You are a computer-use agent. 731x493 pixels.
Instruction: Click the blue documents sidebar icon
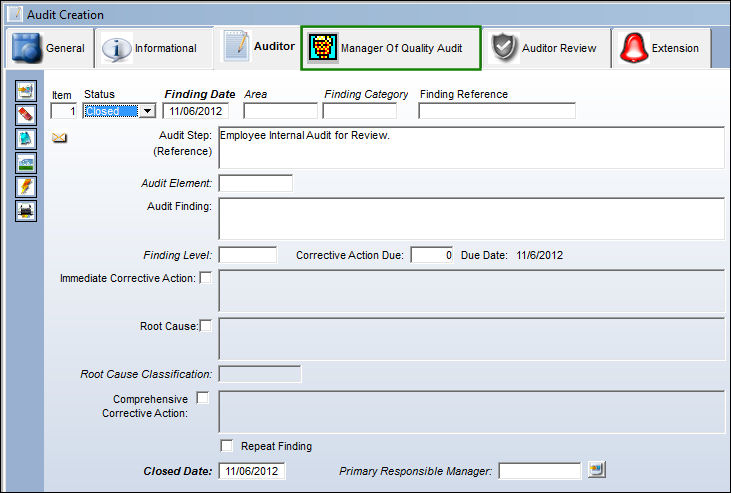(x=26, y=139)
